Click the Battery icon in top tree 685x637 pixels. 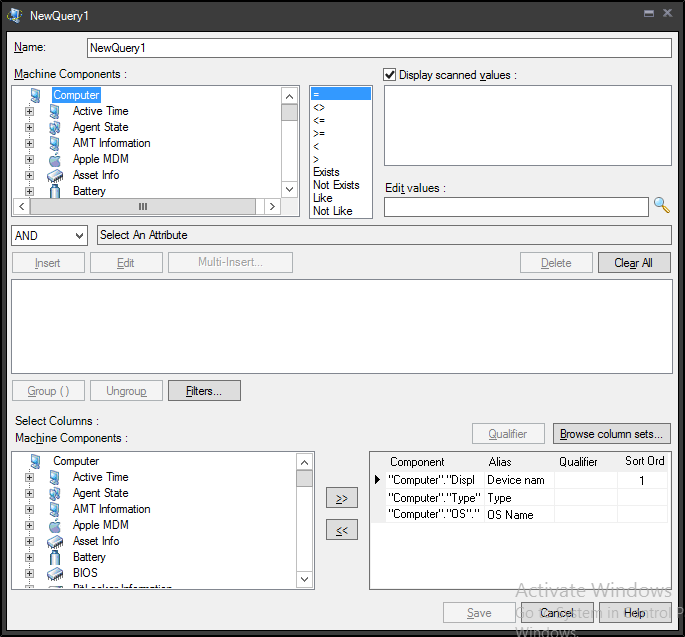[x=54, y=191]
